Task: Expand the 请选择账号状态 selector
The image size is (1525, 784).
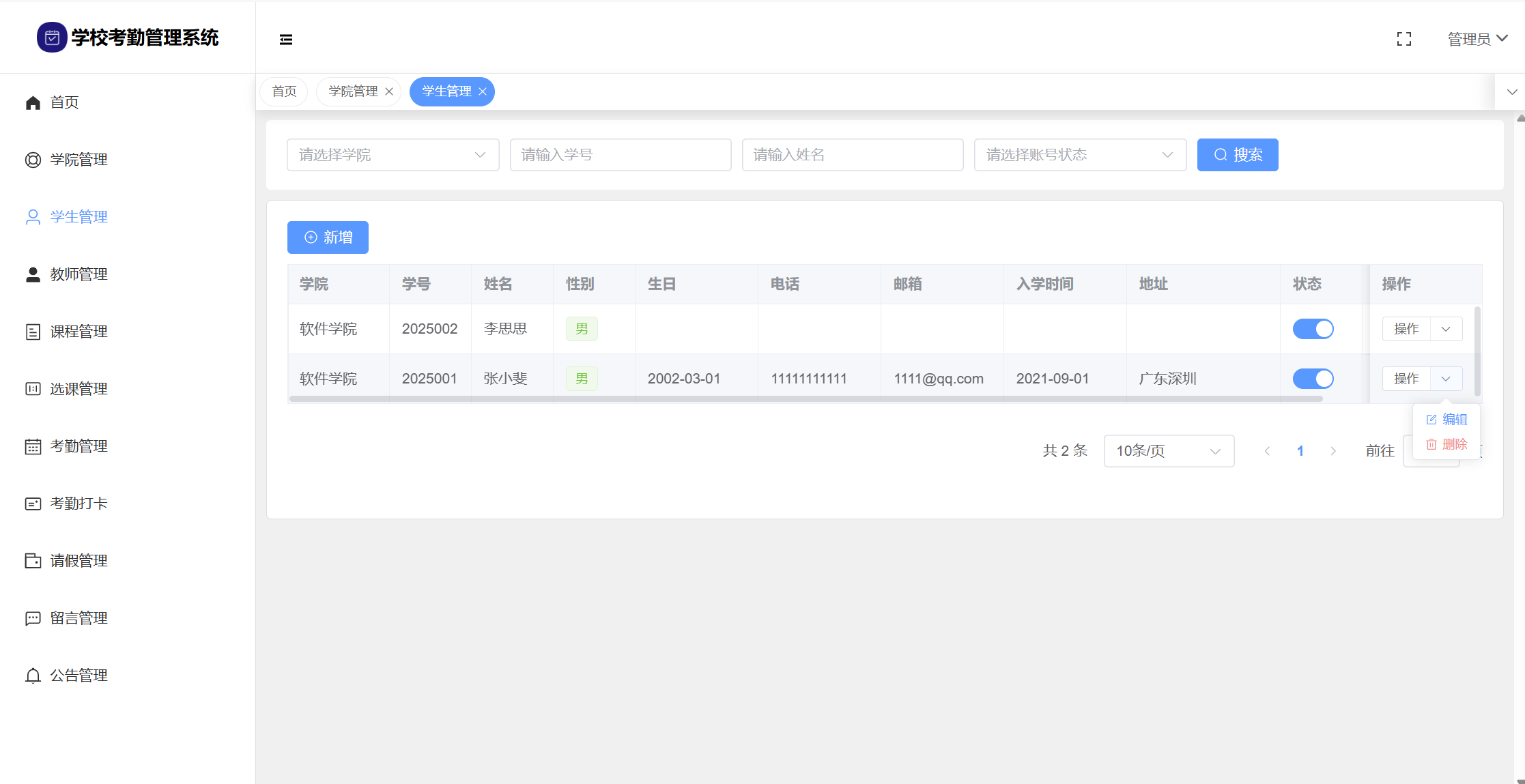Action: 1079,155
